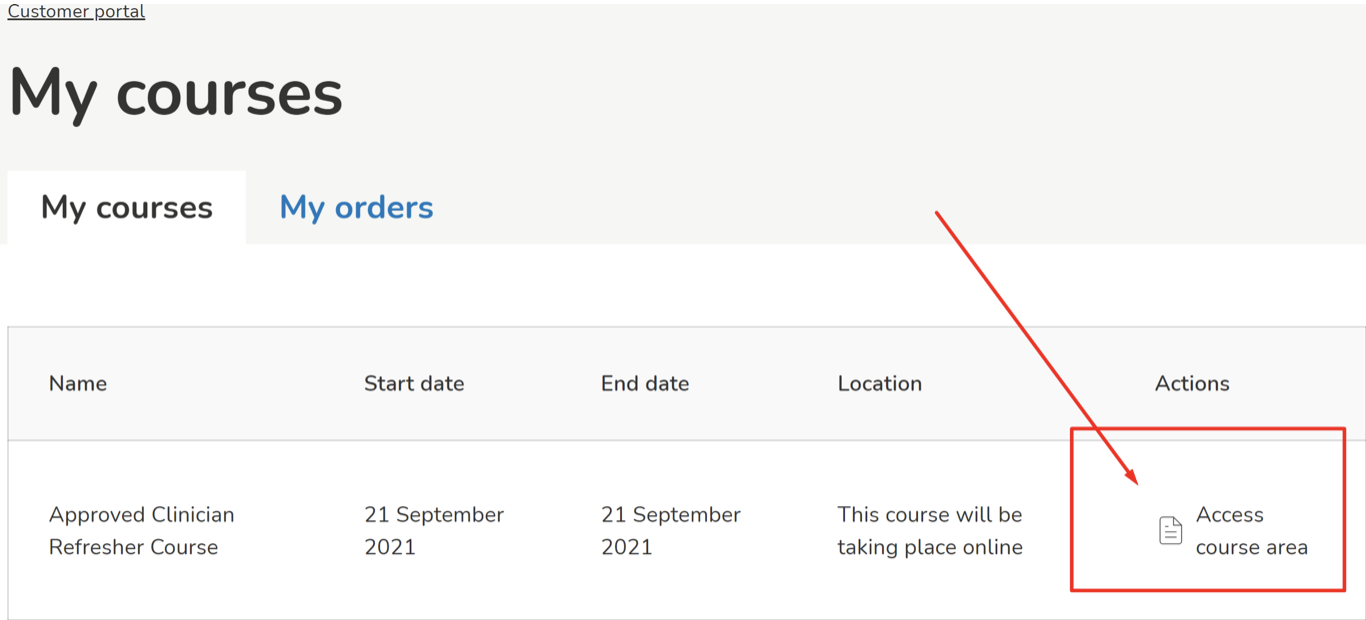This screenshot has height=620, width=1366.
Task: Click the words 'course area' in Actions cell
Action: coord(1252,547)
